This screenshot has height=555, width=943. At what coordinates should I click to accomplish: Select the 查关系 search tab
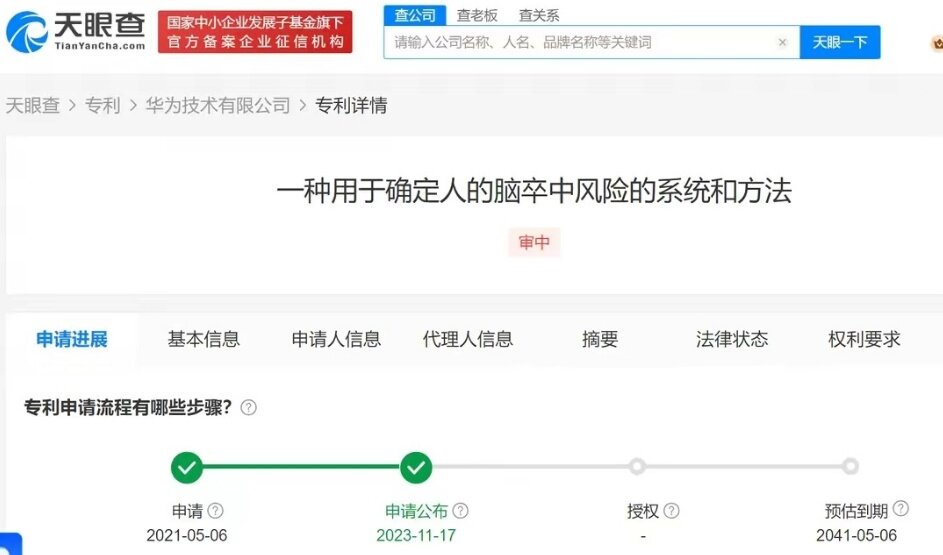pyautogui.click(x=539, y=15)
